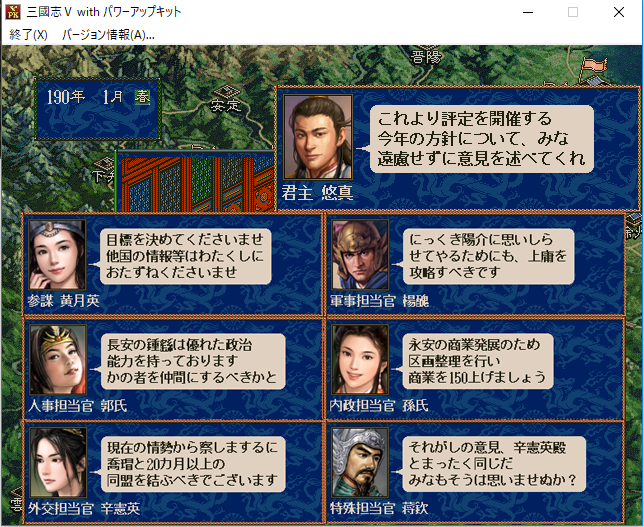The height and width of the screenshot is (527, 644).
Task: Open the 終了(X) menu
Action: [x=28, y=35]
